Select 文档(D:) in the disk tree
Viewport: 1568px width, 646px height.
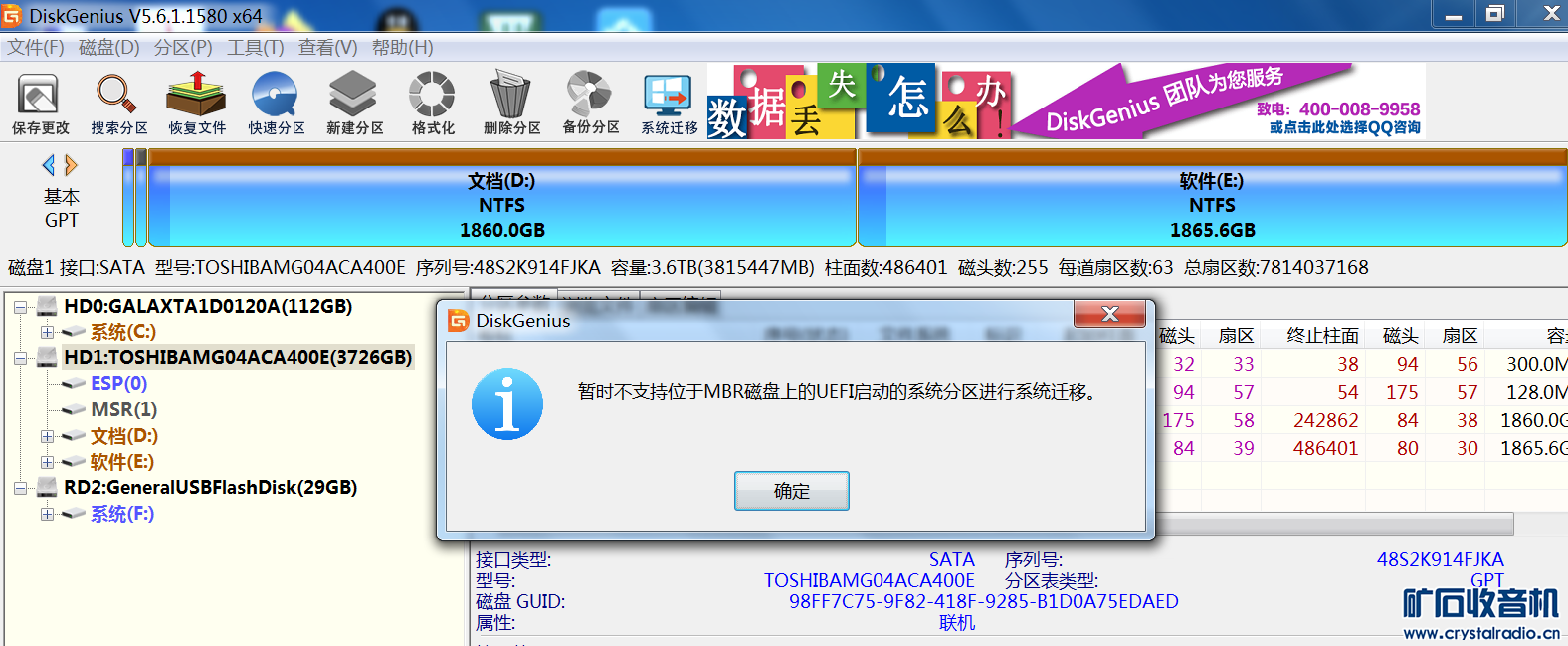click(124, 436)
